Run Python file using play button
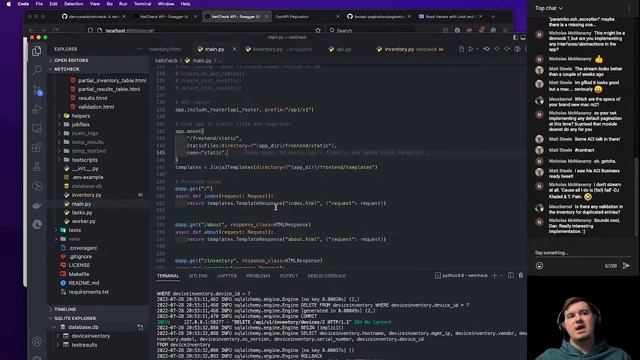The width and height of the screenshot is (640, 360). 471,49
